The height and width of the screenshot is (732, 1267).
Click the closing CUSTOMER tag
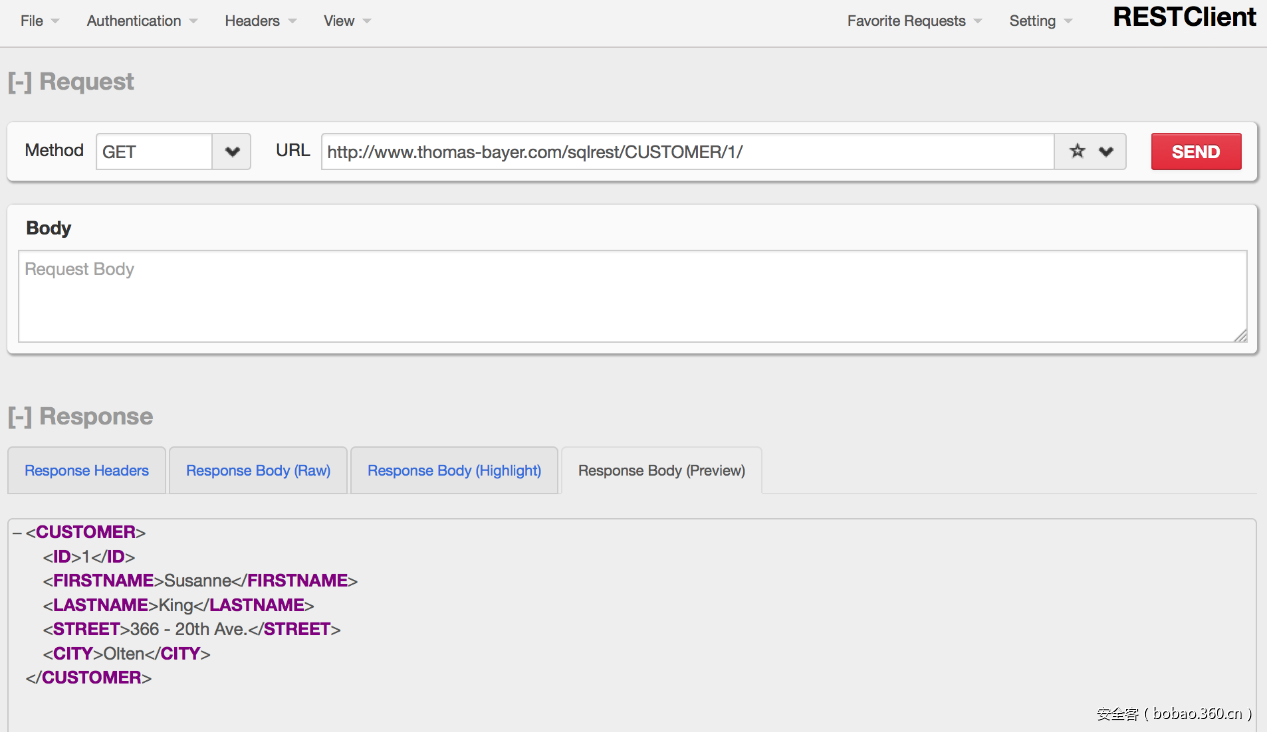89,678
